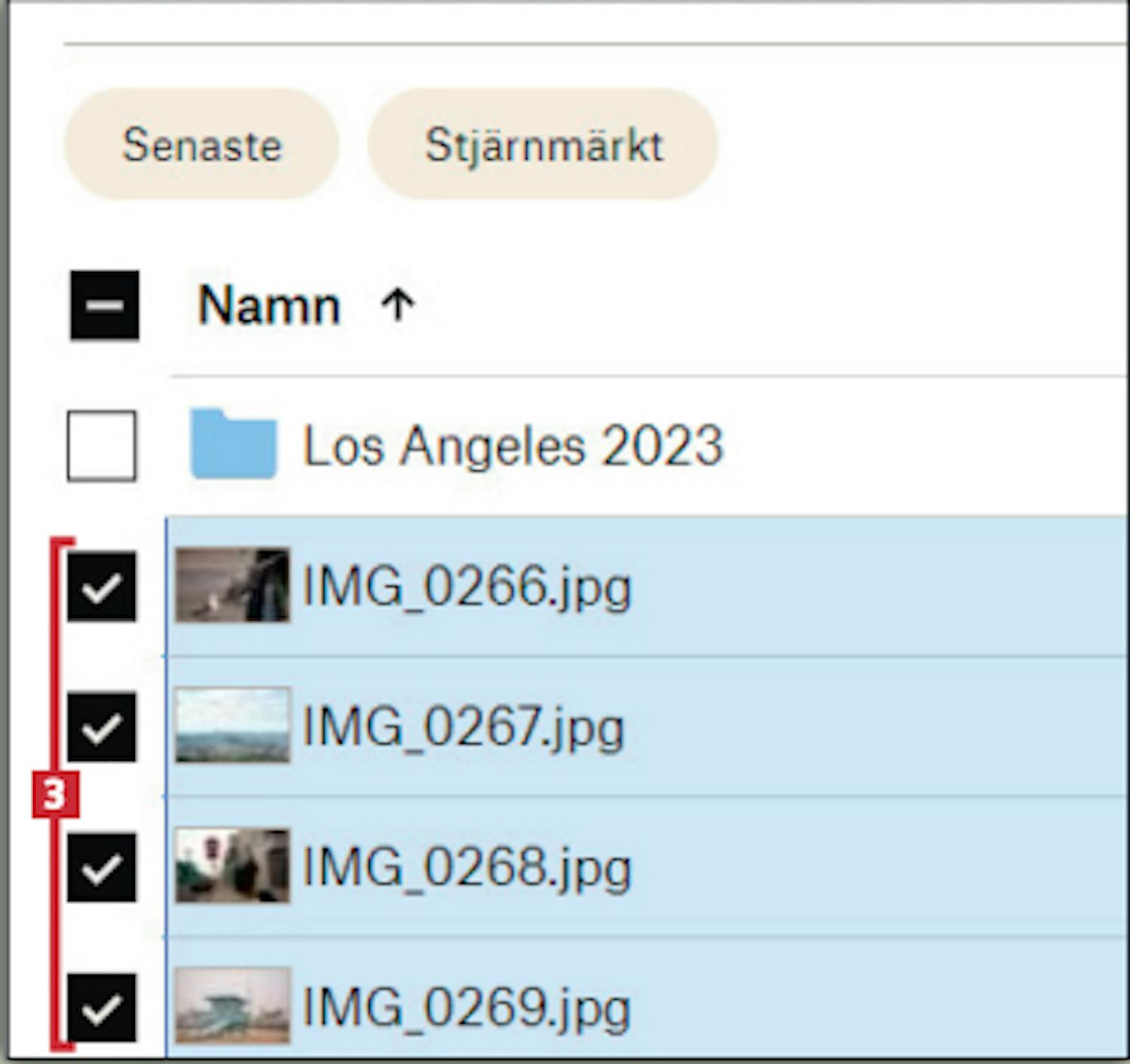Check the Los Angeles 2023 folder checkbox
Viewport: 1130px width, 1064px height.
click(x=102, y=445)
